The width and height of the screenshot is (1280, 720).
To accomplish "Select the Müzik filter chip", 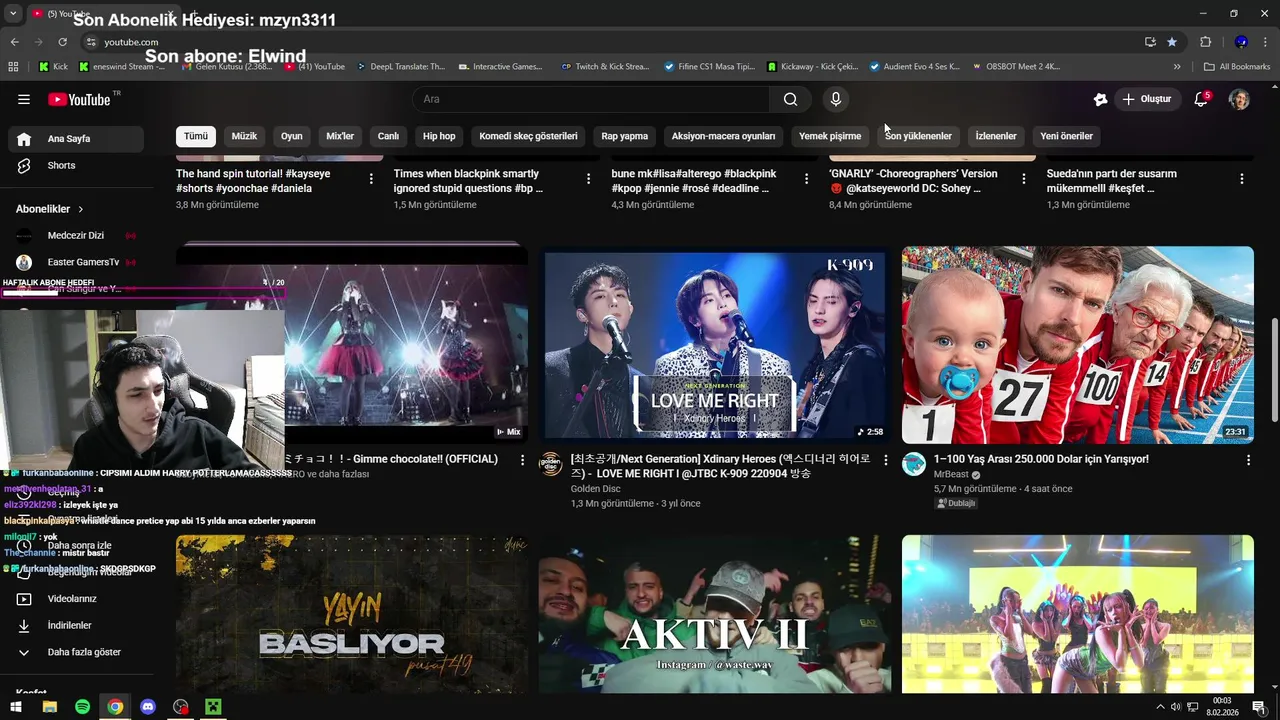I will [244, 136].
